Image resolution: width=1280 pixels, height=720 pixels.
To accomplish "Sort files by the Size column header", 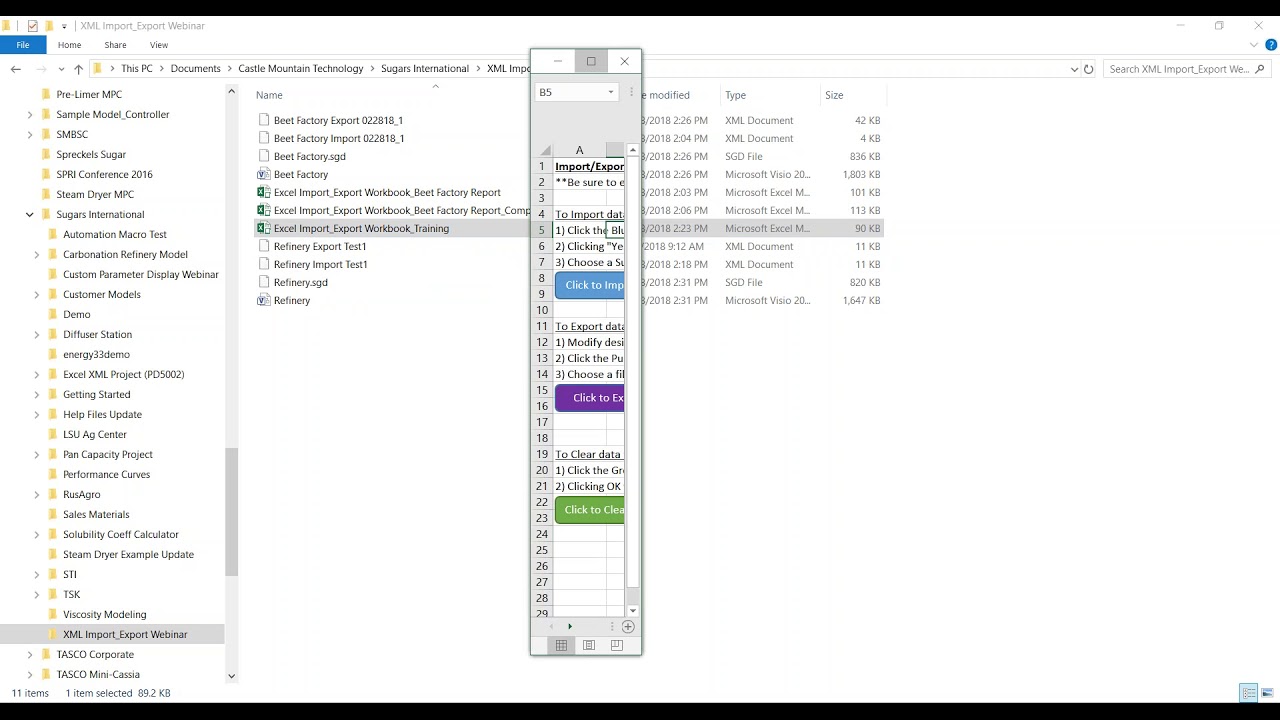I will pos(834,95).
